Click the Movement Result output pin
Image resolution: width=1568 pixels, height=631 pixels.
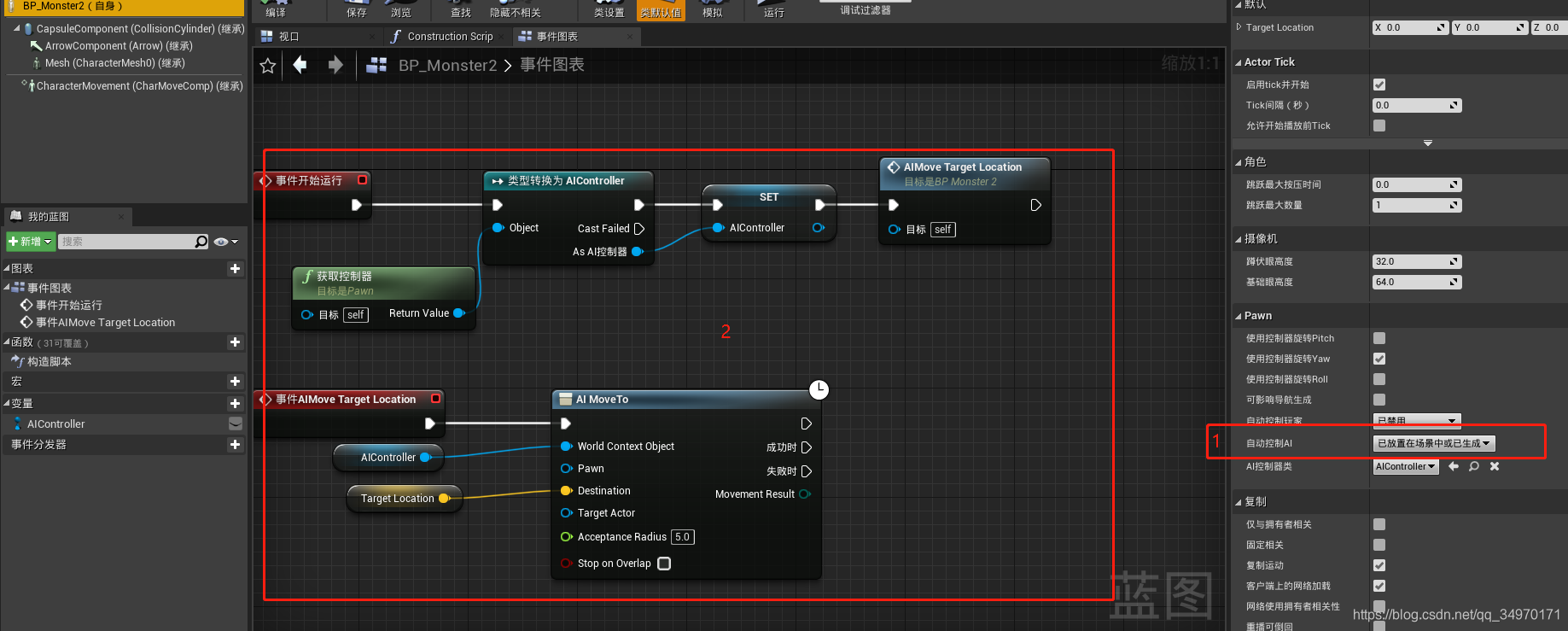(804, 494)
